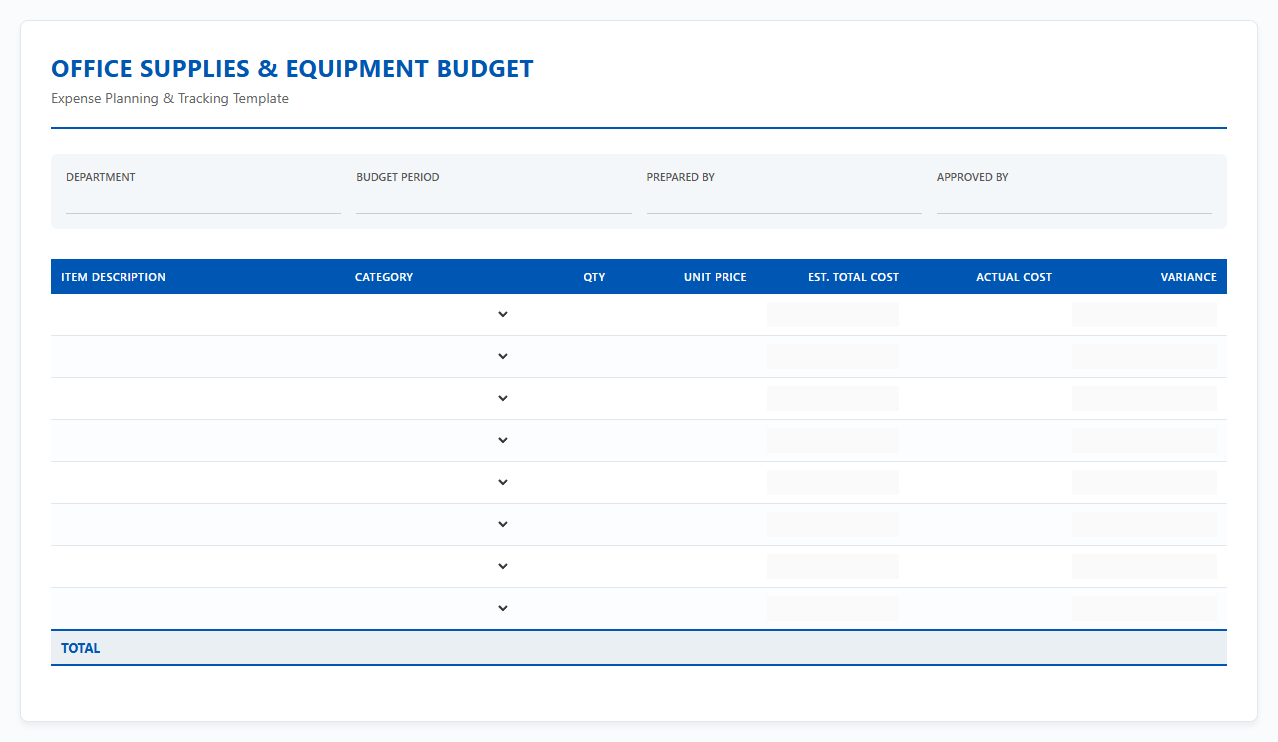The height and width of the screenshot is (742, 1278).
Task: Select sixth row's Est. Total Cost box
Action: pyautogui.click(x=833, y=524)
